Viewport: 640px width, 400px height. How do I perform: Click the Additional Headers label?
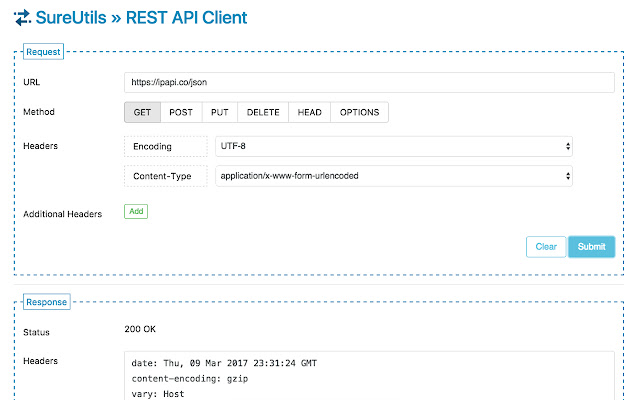(62, 214)
